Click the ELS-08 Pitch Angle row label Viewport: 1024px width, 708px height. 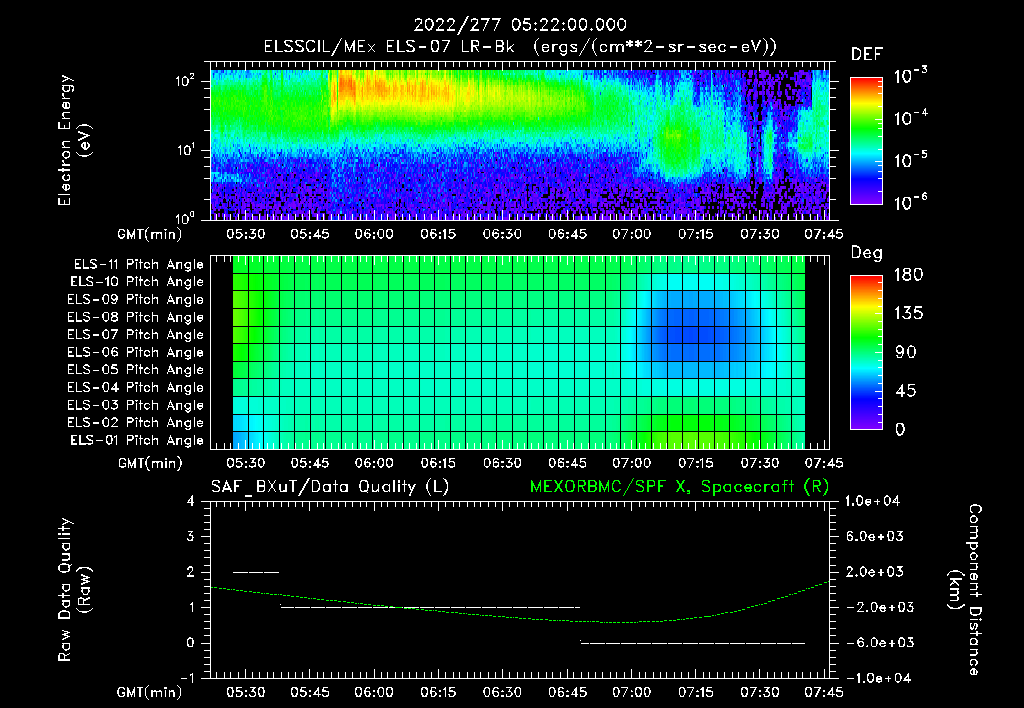136,317
